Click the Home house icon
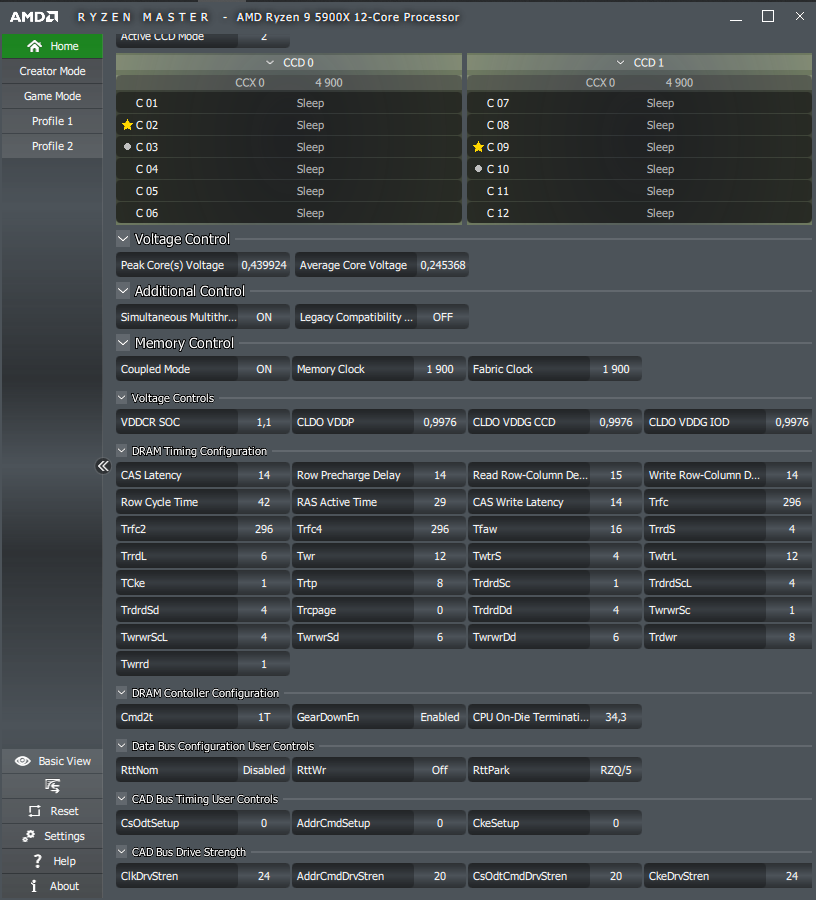The height and width of the screenshot is (900, 816). (34, 46)
